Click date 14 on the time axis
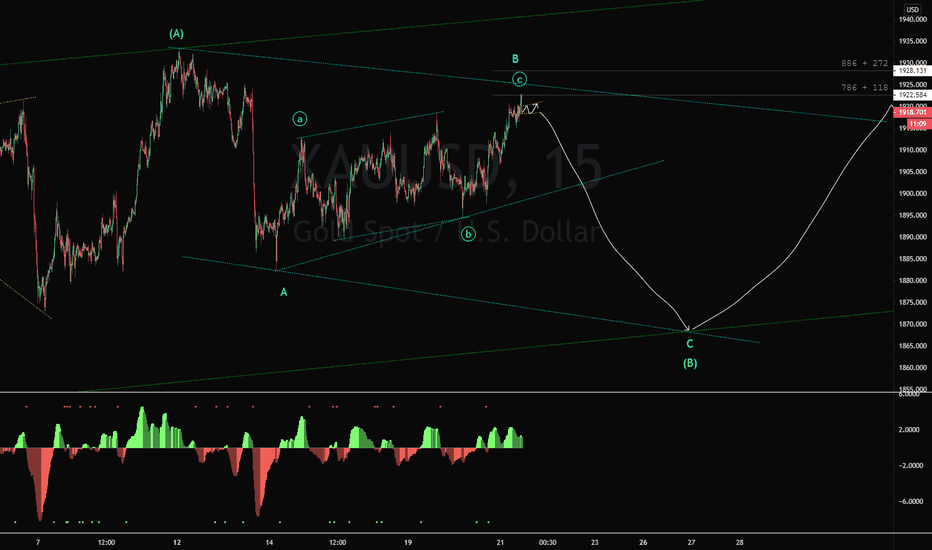 [269, 542]
